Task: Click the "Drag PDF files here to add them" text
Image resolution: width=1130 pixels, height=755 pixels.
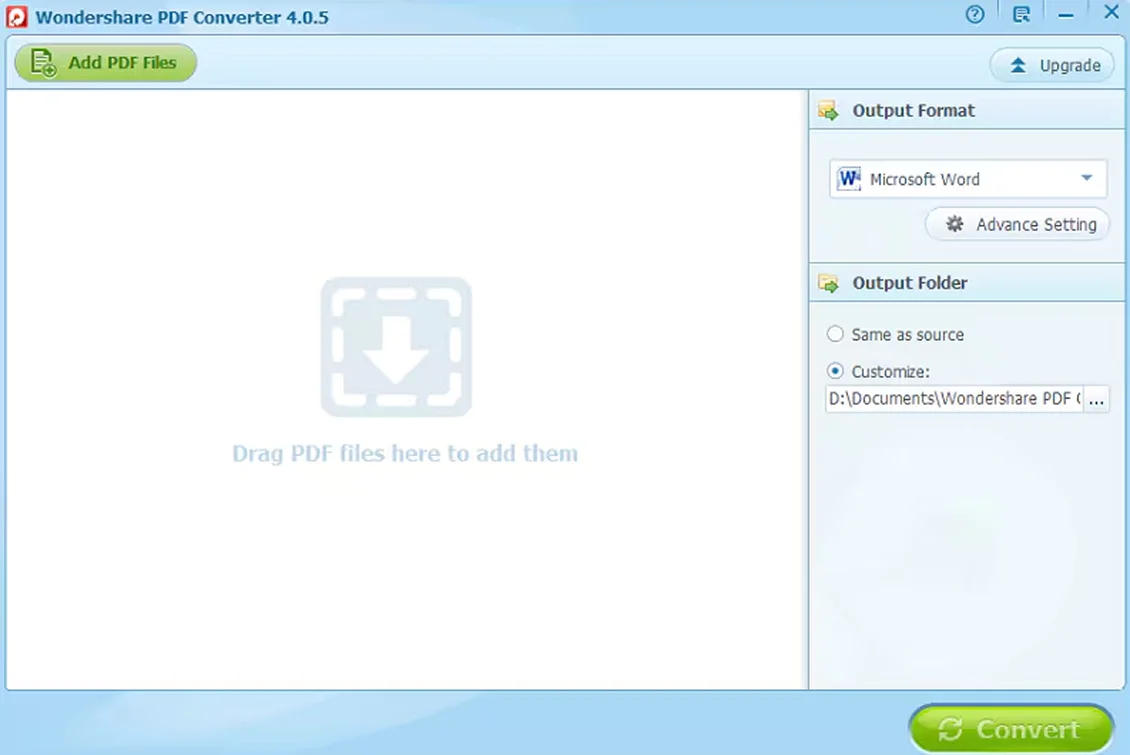Action: click(x=405, y=454)
